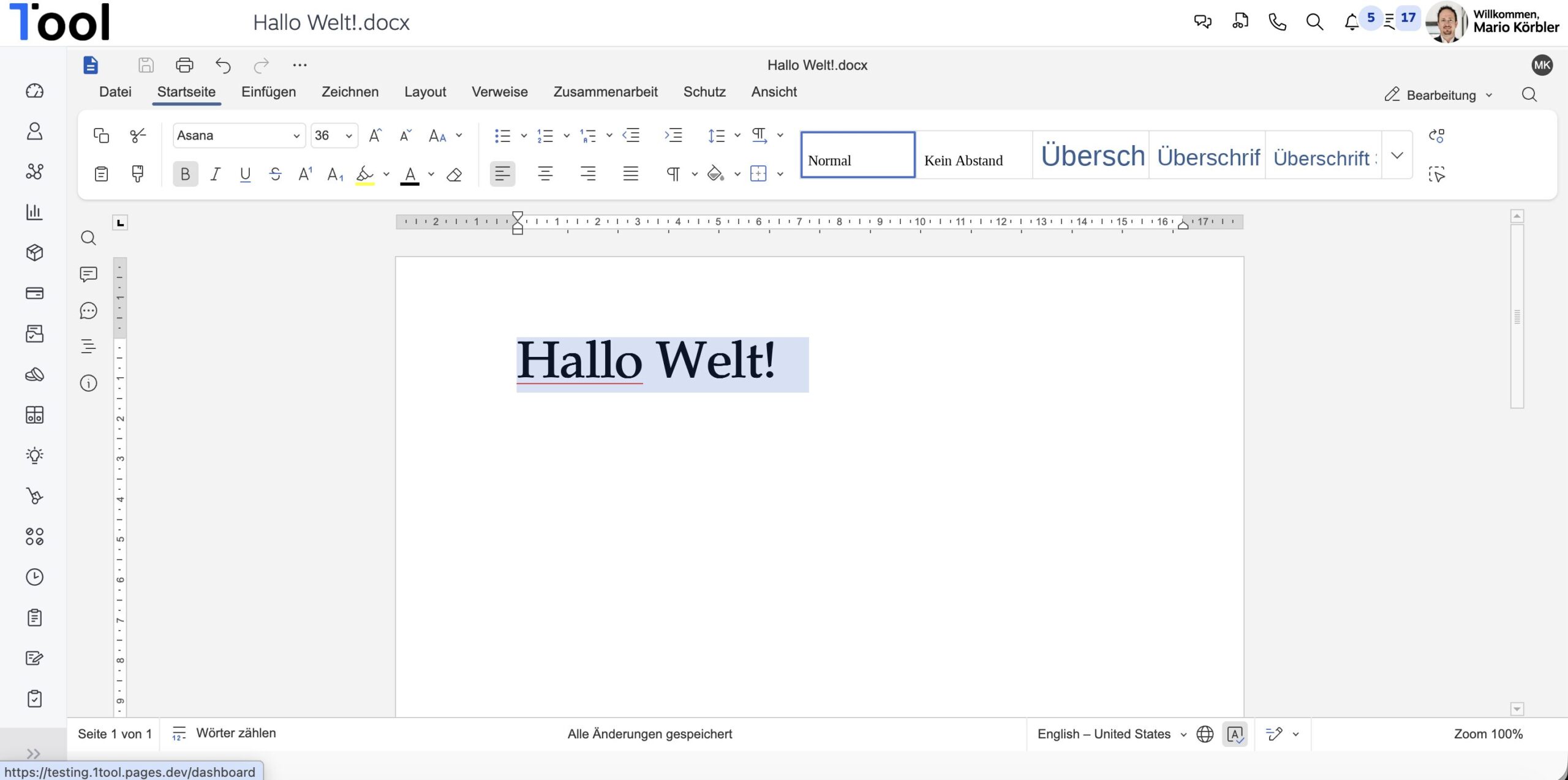
Task: Click the strikethrough formatting icon
Action: 275,174
